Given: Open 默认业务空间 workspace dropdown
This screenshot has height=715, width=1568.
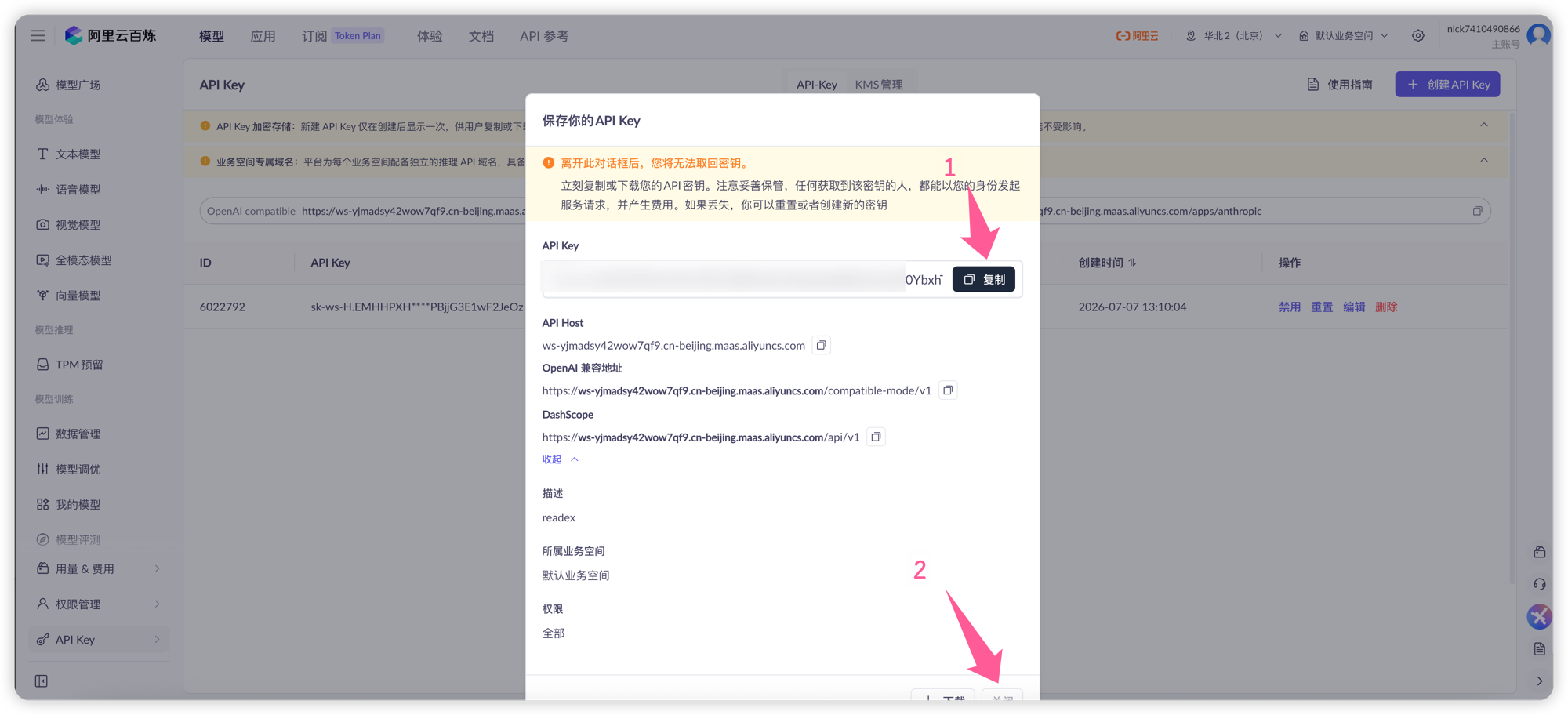Looking at the screenshot, I should (x=1344, y=36).
